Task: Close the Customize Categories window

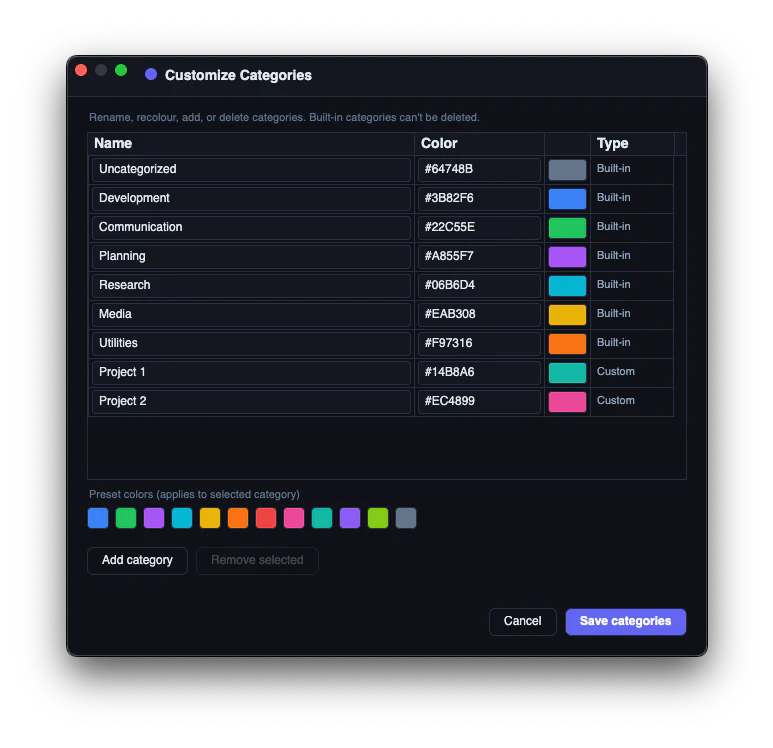Action: [x=81, y=71]
